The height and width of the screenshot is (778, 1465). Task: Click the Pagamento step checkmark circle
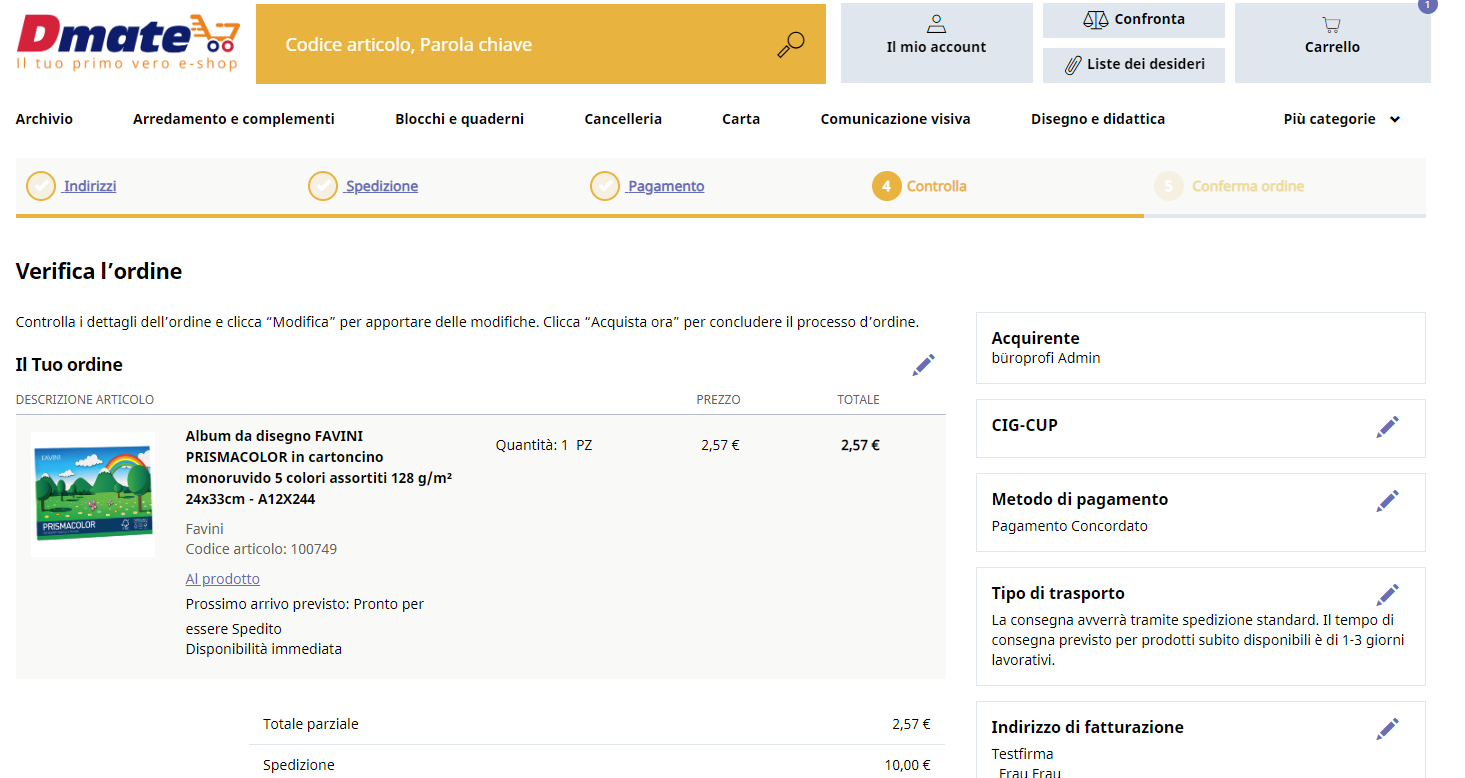point(605,186)
